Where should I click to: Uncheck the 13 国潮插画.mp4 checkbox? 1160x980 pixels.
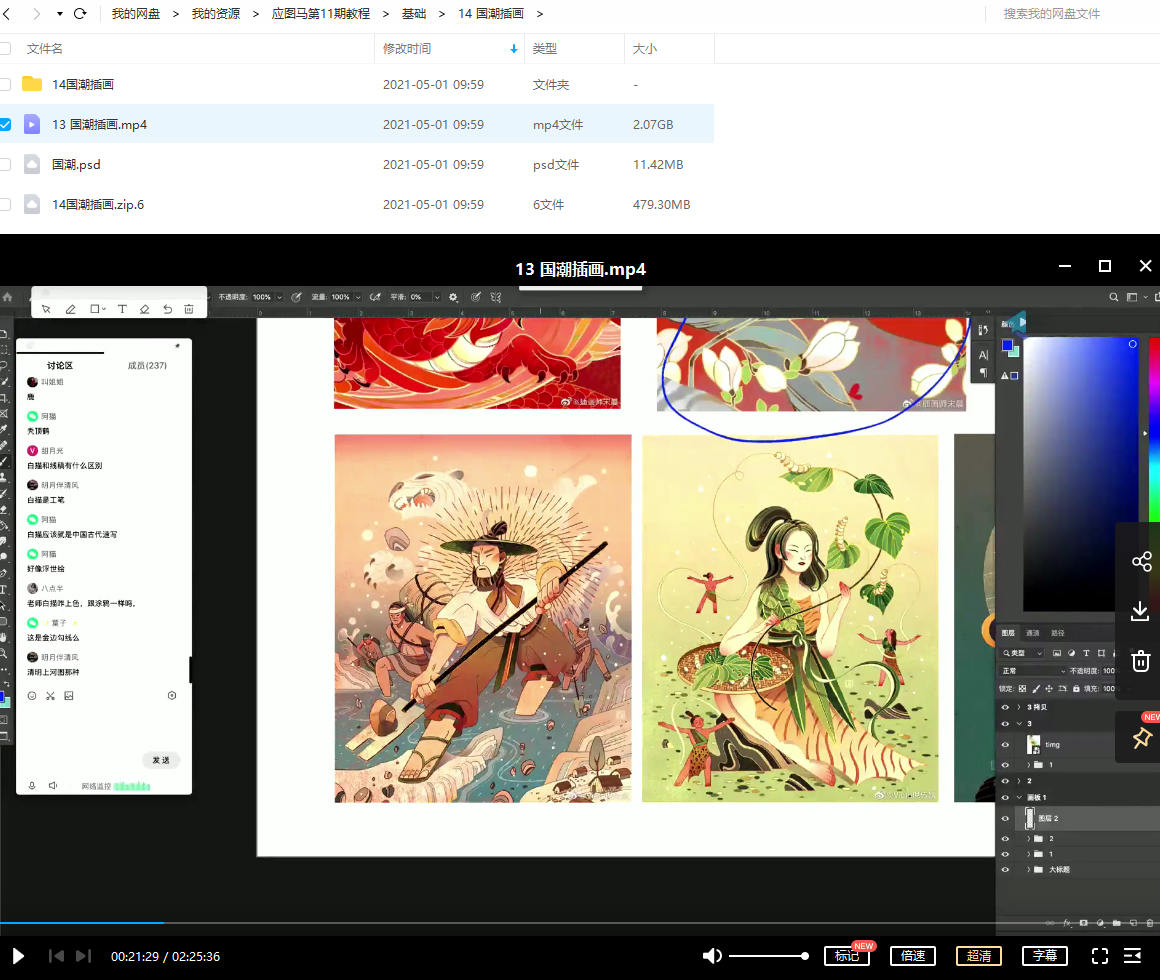click(x=5, y=125)
